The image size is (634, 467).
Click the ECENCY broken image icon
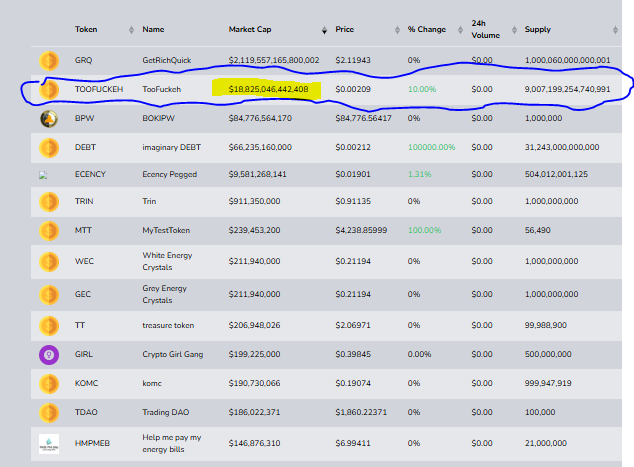click(43, 175)
